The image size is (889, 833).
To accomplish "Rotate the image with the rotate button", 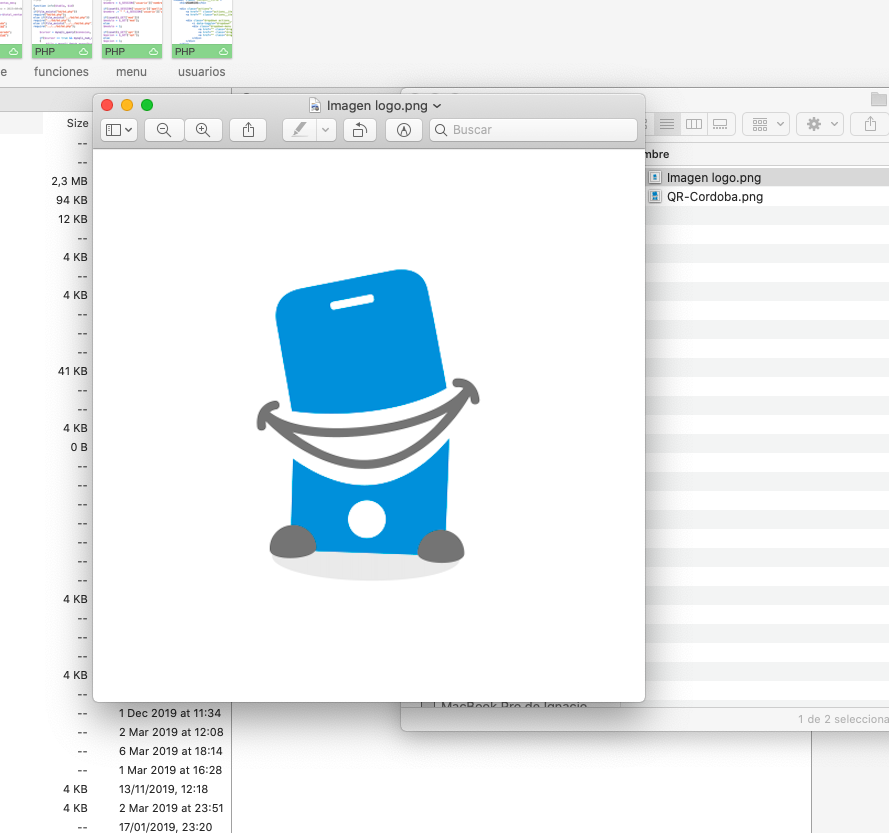I will click(359, 130).
